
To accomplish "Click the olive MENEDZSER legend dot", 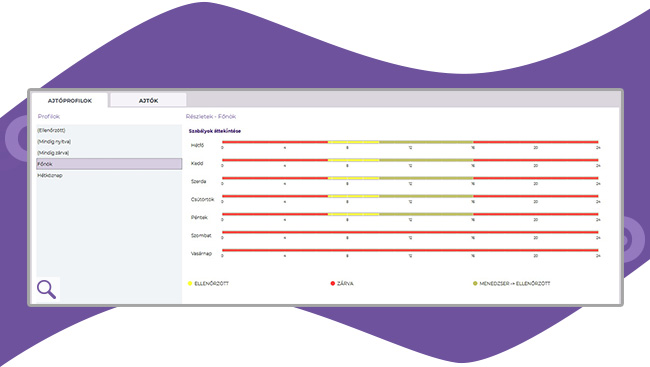I will (475, 283).
